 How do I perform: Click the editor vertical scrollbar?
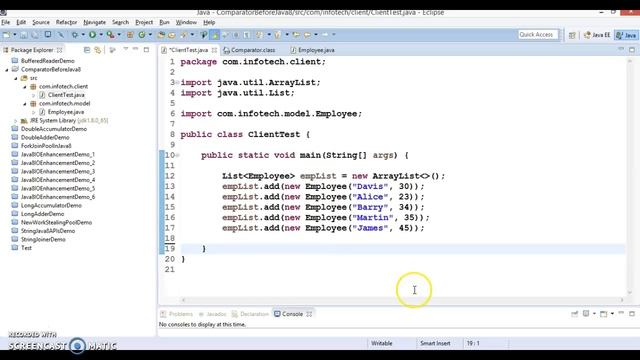[x=630, y=176]
